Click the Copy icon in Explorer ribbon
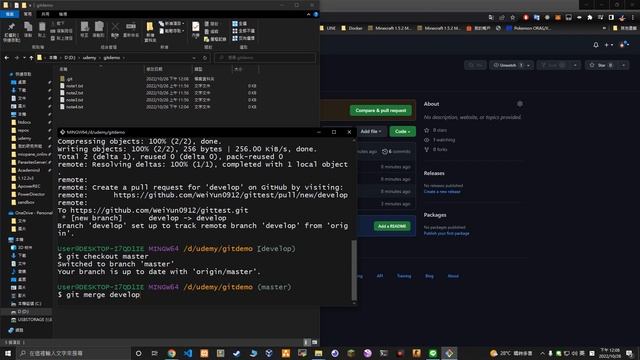Viewport: 640px width, 360px height. pyautogui.click(x=28, y=27)
